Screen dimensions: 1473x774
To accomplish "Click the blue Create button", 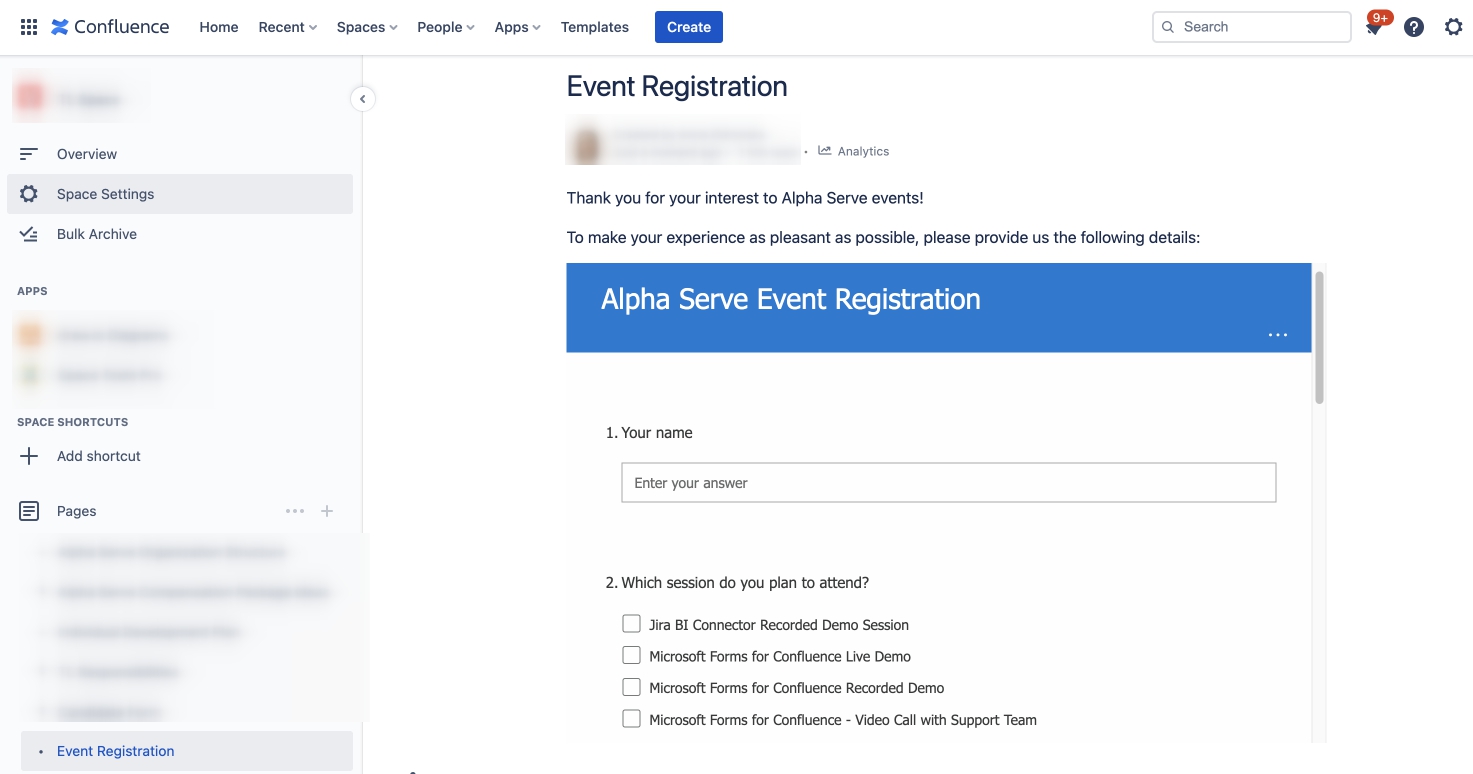I will pyautogui.click(x=689, y=27).
